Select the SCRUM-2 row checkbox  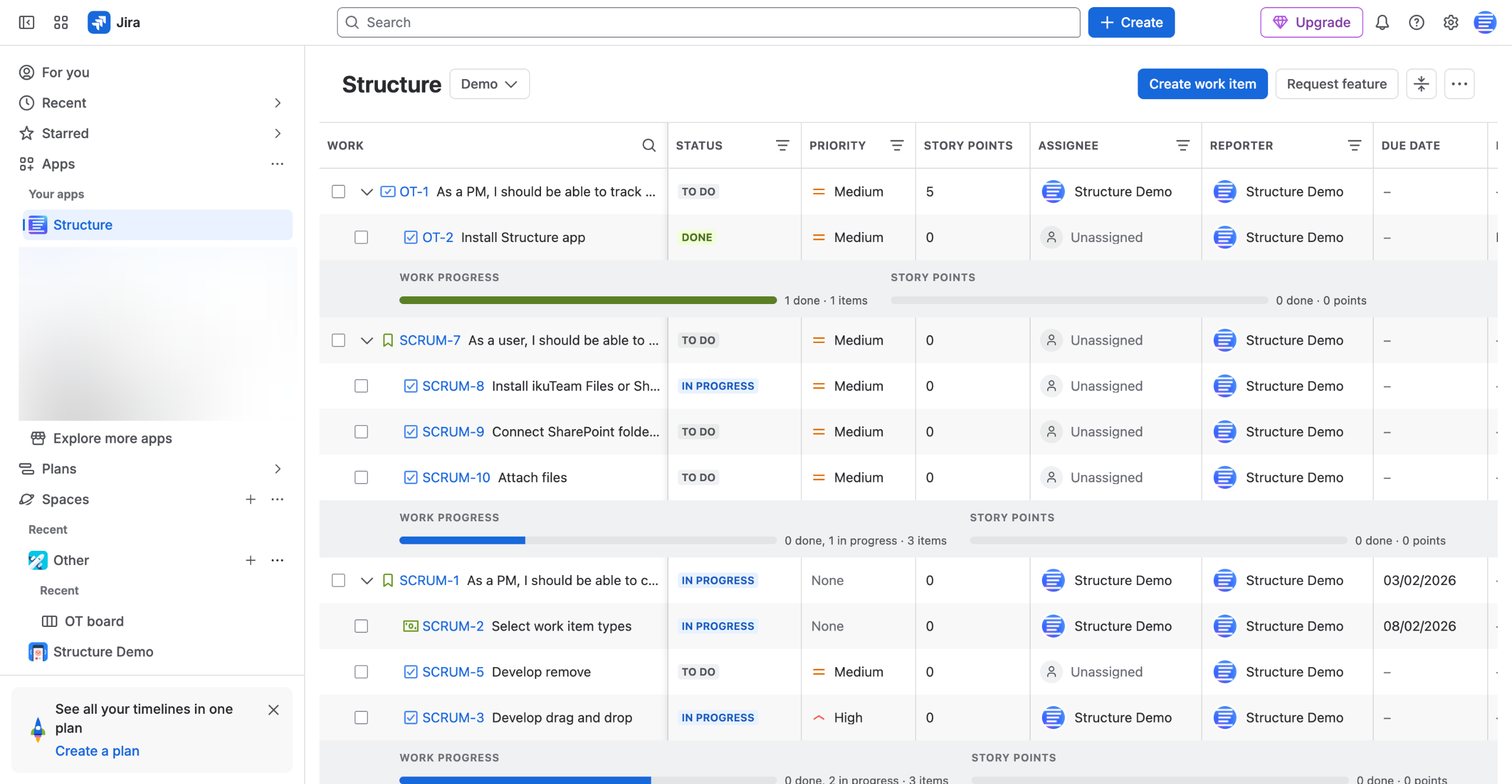pos(361,626)
